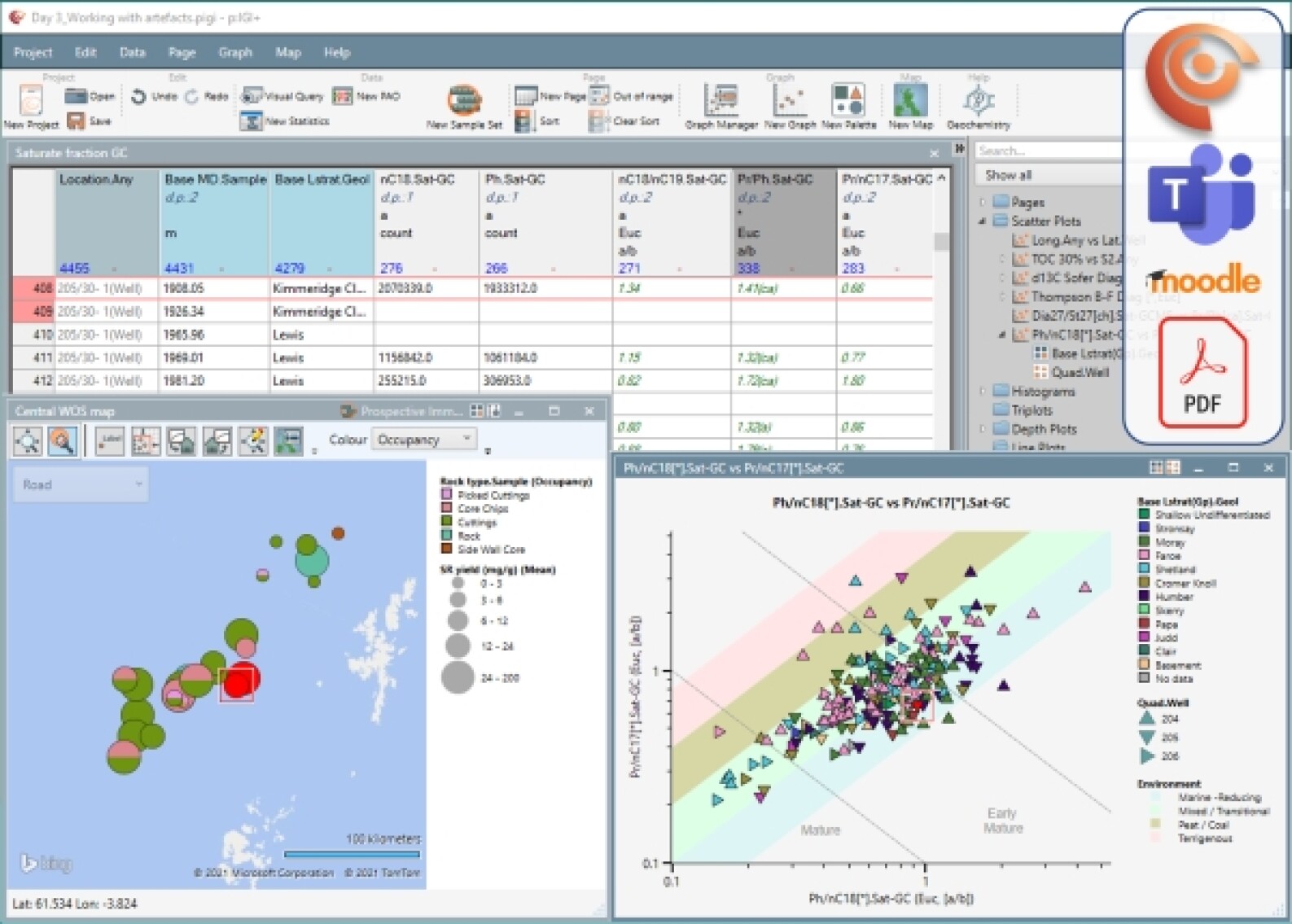Select the Triplots folder
This screenshot has width=1292, height=924.
[x=1024, y=410]
